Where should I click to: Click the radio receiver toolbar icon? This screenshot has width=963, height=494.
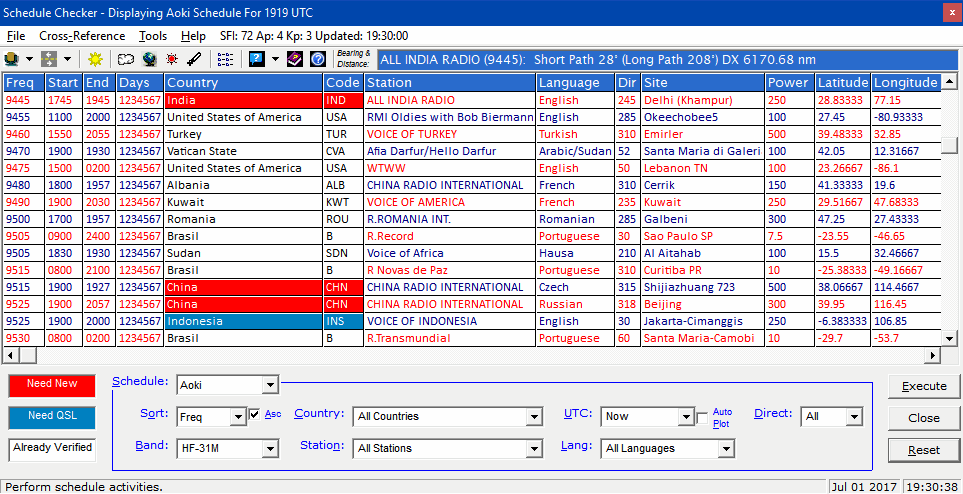click(x=12, y=59)
